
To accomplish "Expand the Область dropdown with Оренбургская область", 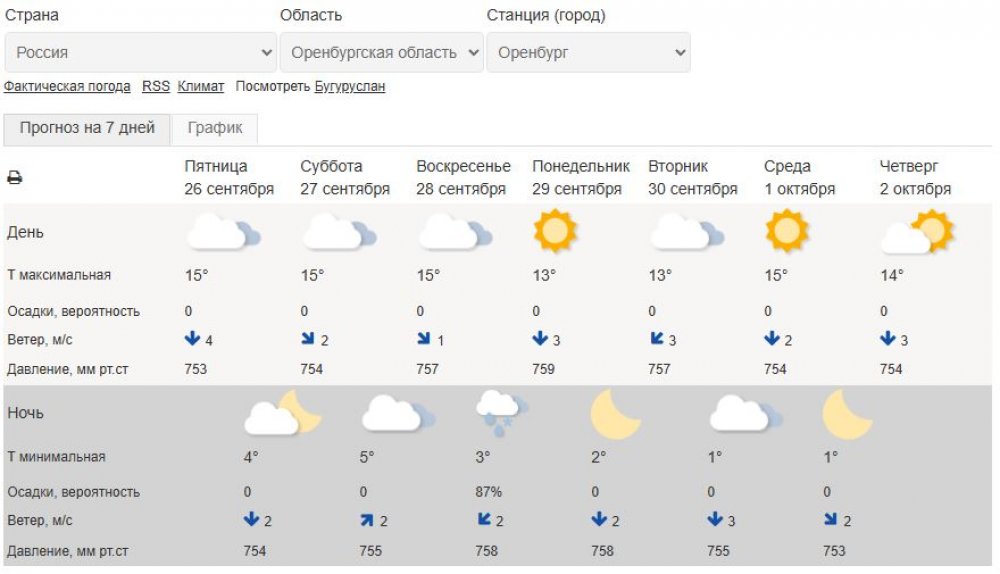I will 381,52.
